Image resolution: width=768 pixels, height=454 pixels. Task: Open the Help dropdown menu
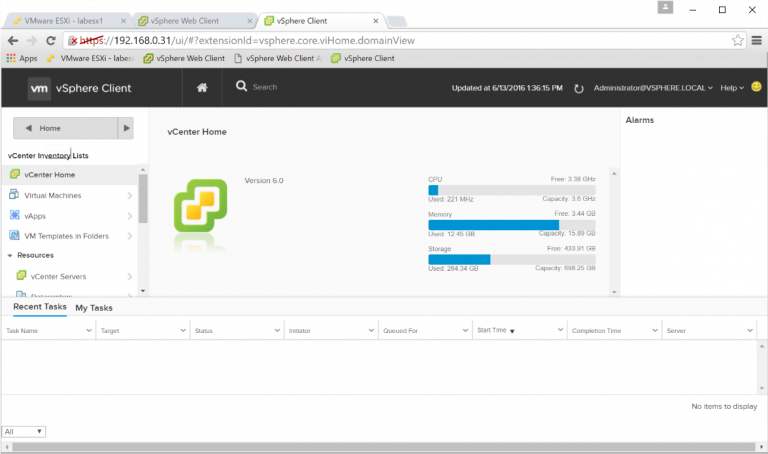[x=732, y=88]
